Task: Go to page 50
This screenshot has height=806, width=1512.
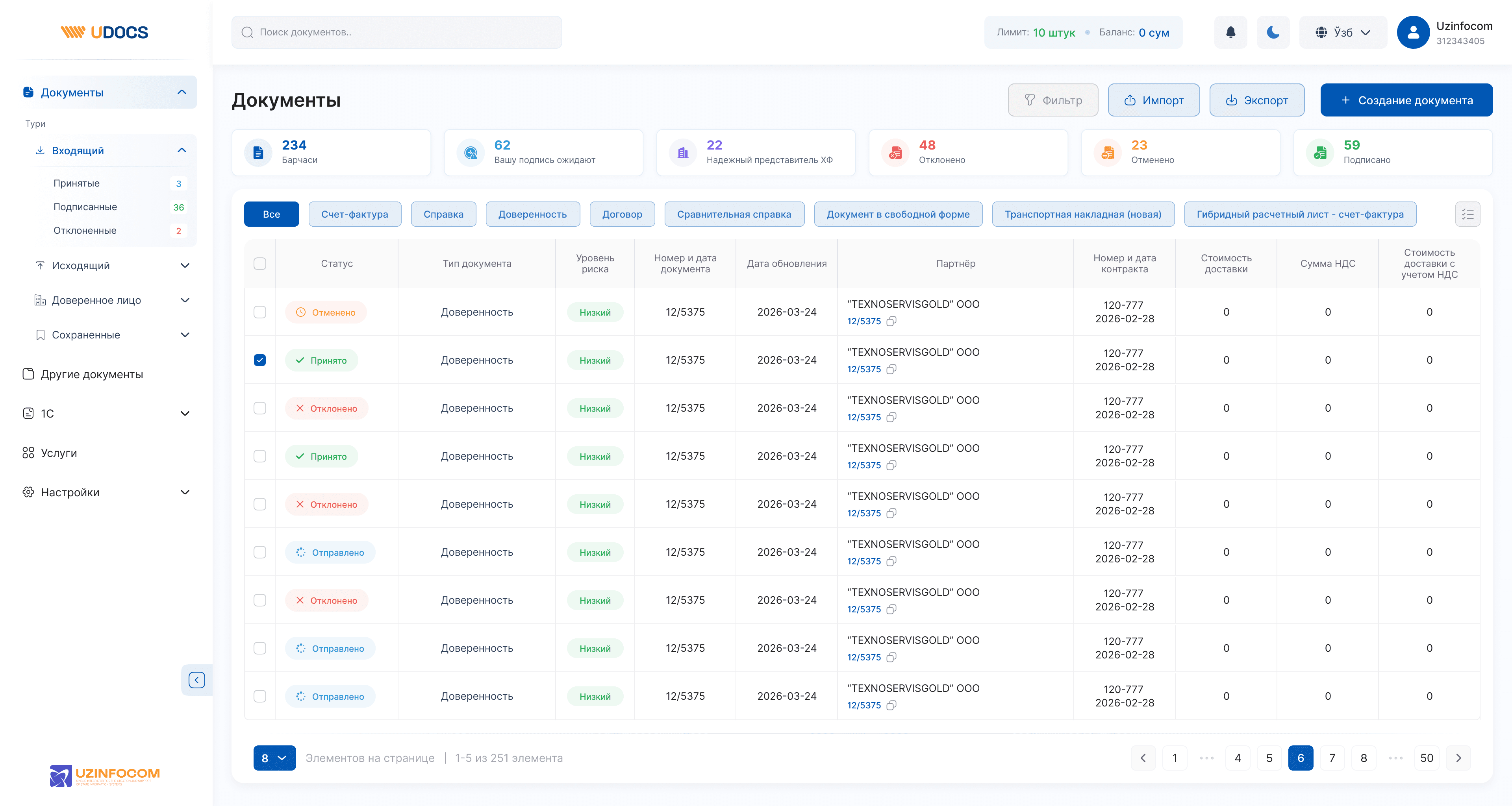Action: pyautogui.click(x=1426, y=758)
